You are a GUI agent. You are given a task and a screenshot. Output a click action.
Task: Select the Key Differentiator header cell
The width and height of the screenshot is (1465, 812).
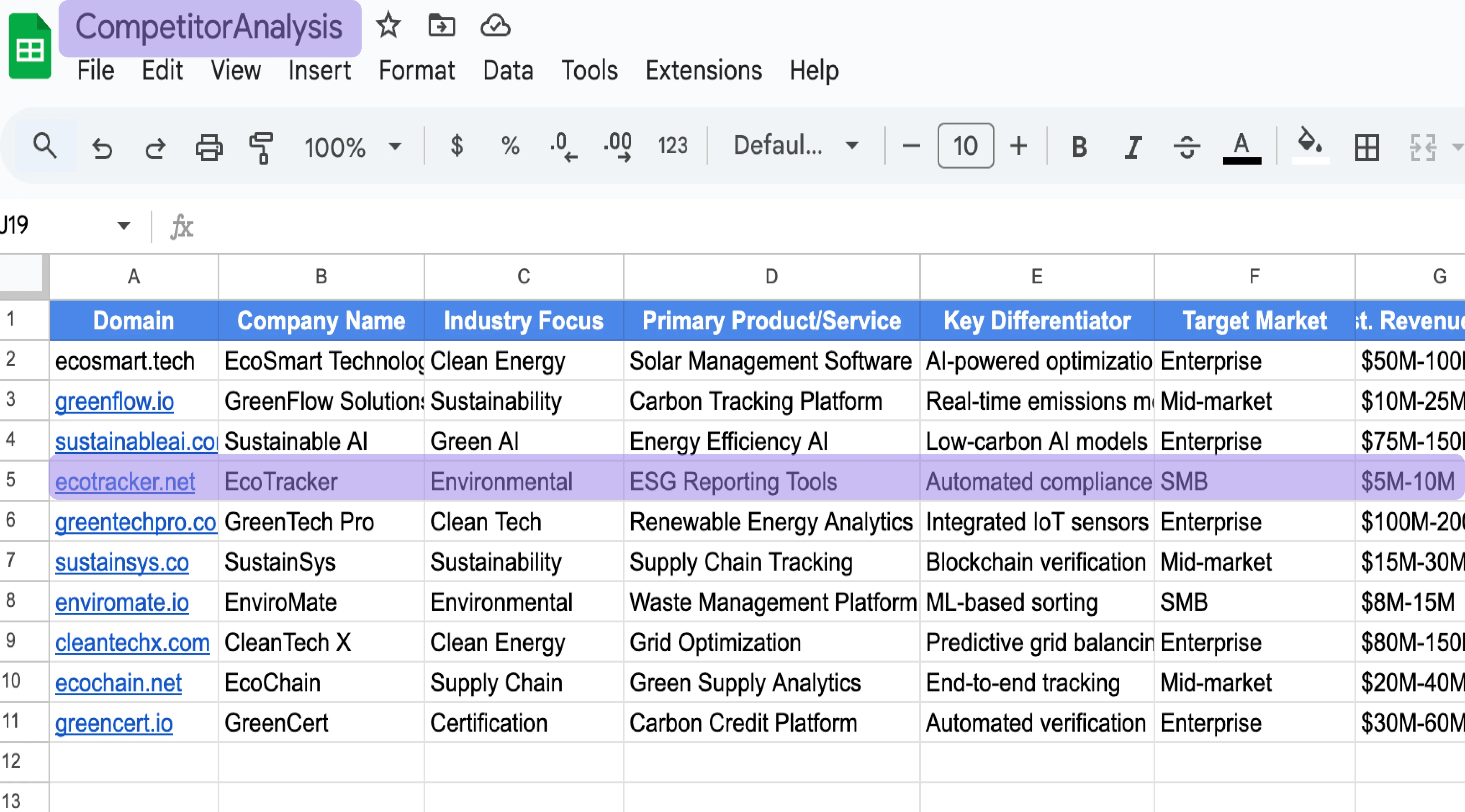(x=1037, y=320)
